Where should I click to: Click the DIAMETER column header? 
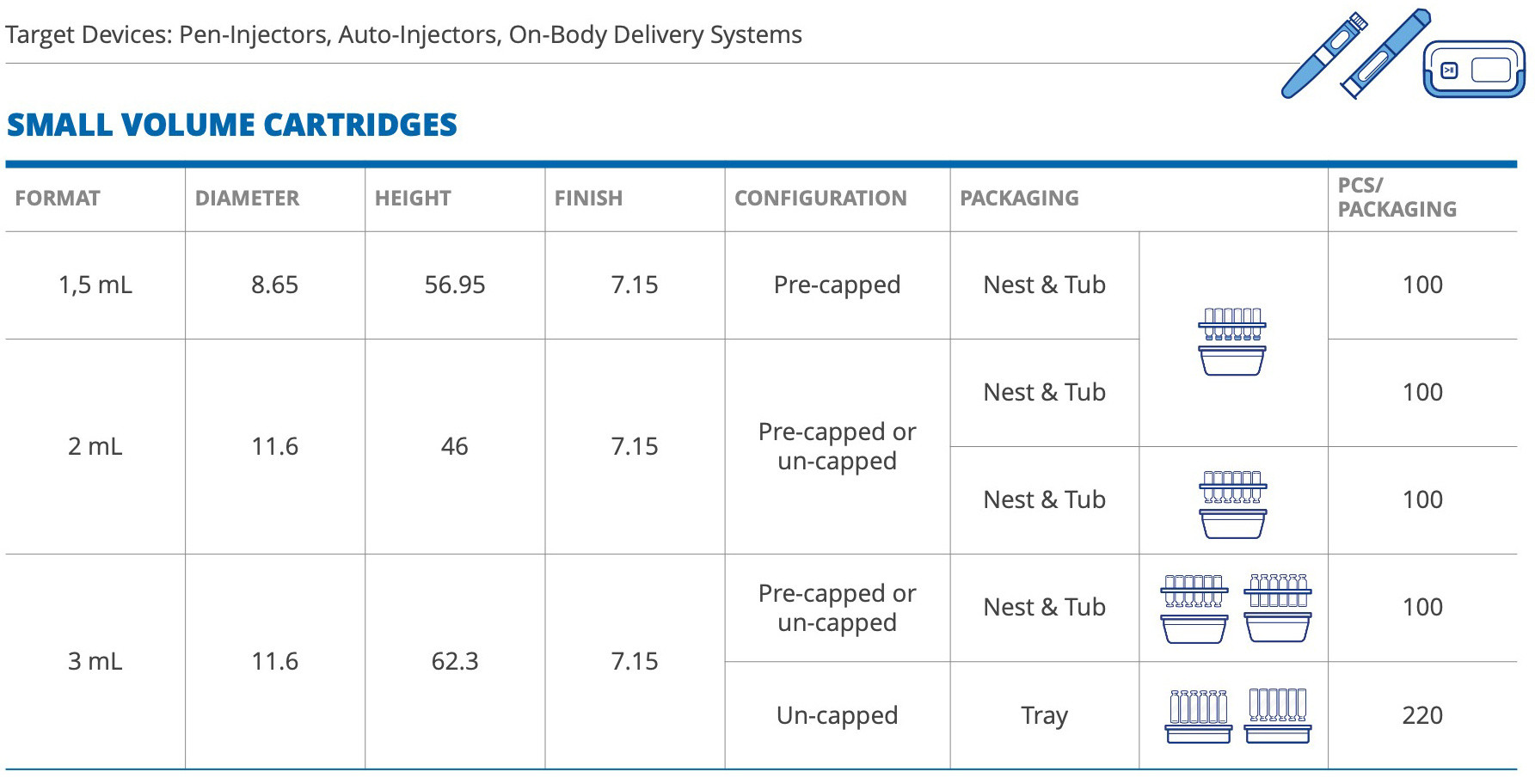pyautogui.click(x=247, y=199)
